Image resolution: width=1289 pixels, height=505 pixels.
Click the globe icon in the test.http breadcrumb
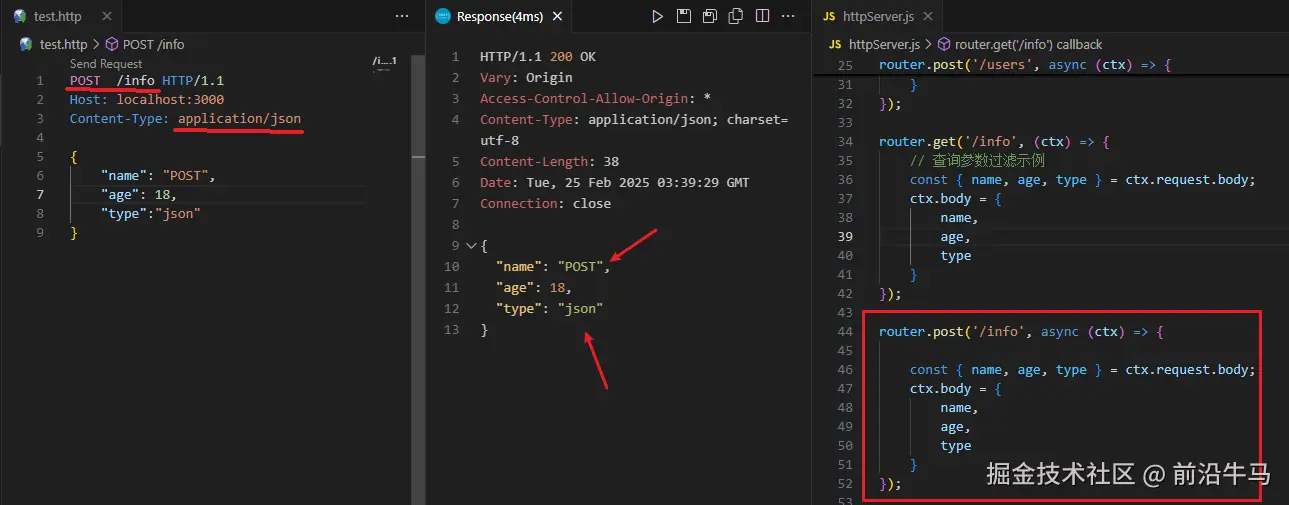[28, 44]
